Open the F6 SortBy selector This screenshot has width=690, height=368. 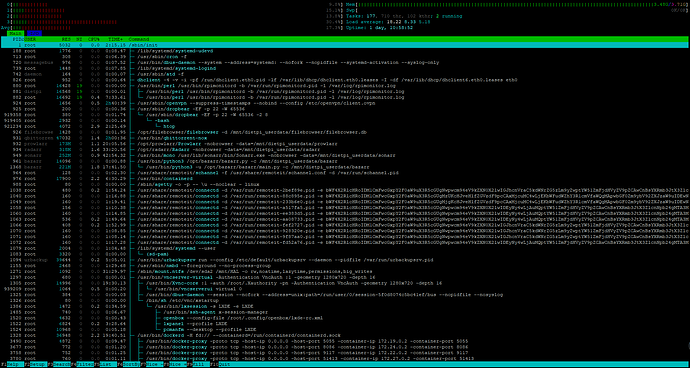(x=131, y=364)
